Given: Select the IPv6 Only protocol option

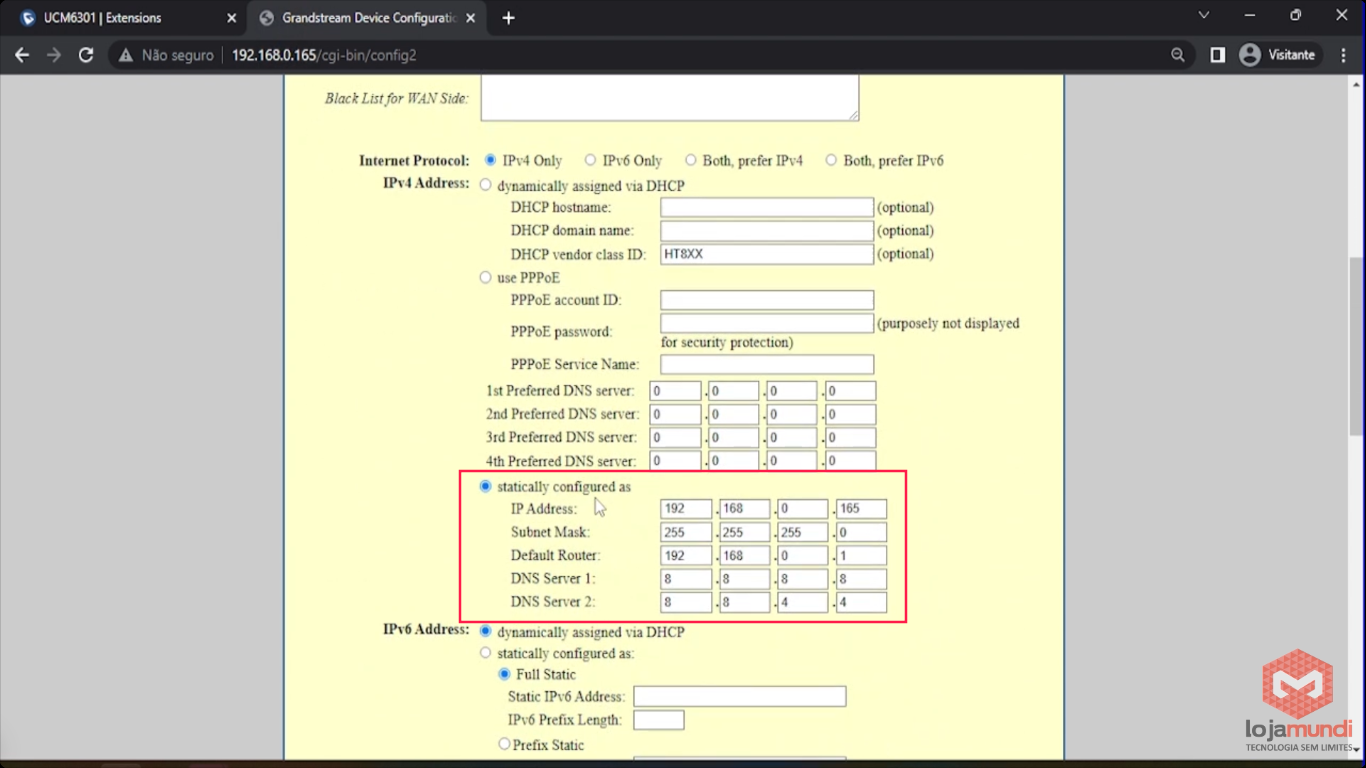Looking at the screenshot, I should [590, 160].
